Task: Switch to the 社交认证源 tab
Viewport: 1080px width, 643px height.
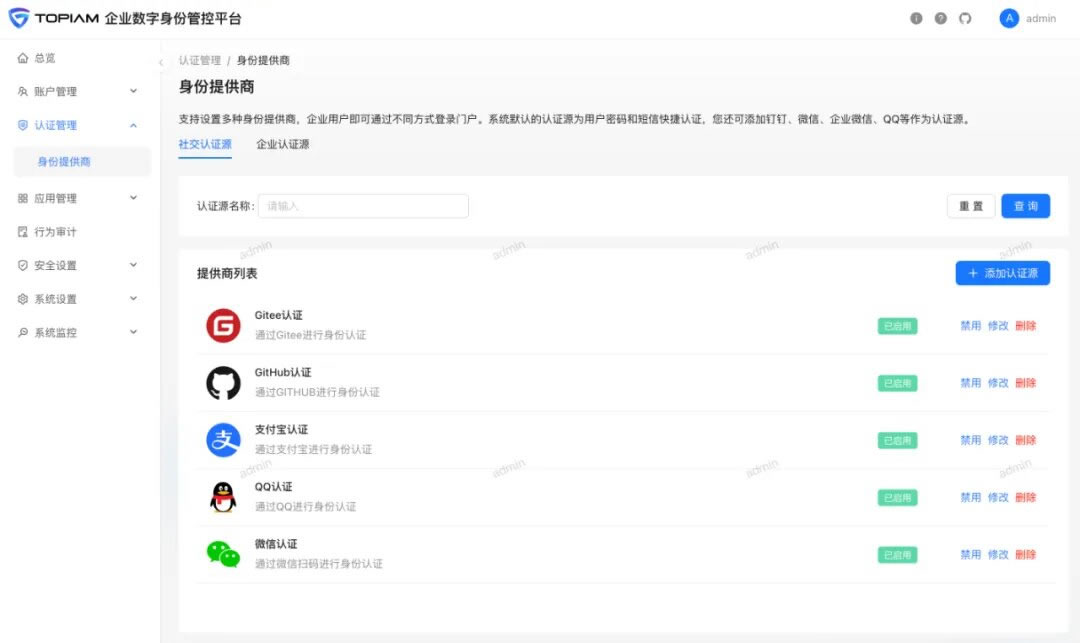Action: pyautogui.click(x=205, y=144)
